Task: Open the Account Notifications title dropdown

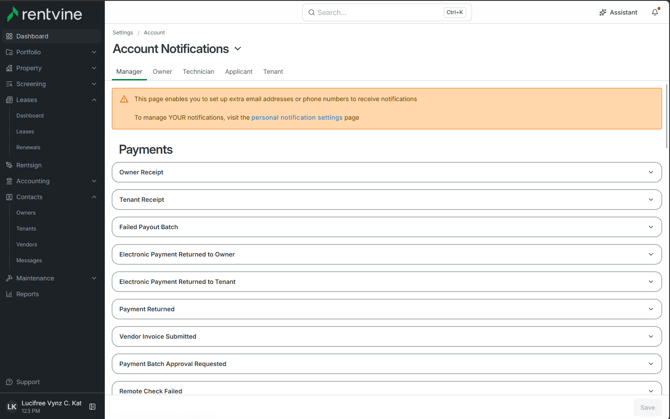Action: click(238, 49)
